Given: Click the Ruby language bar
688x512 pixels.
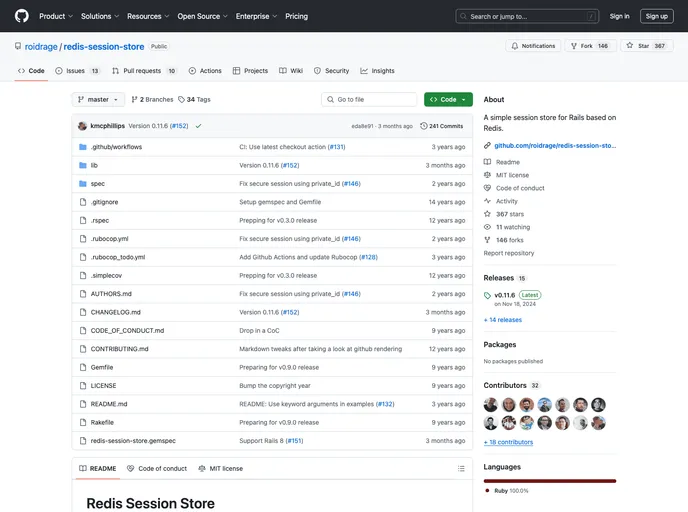Looking at the screenshot, I should tap(550, 481).
